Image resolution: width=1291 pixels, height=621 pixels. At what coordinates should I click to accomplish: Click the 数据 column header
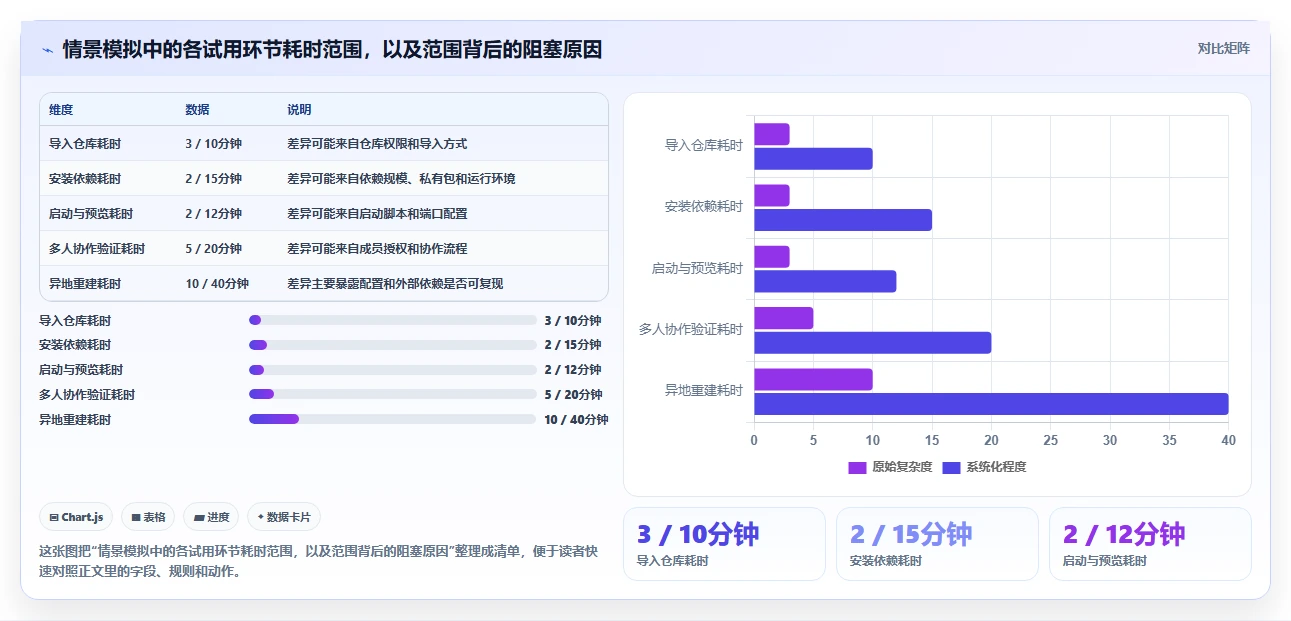(x=197, y=110)
